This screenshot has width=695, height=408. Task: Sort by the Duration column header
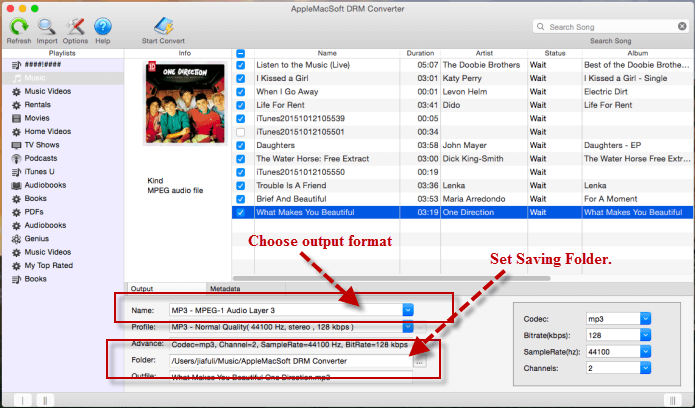(420, 53)
